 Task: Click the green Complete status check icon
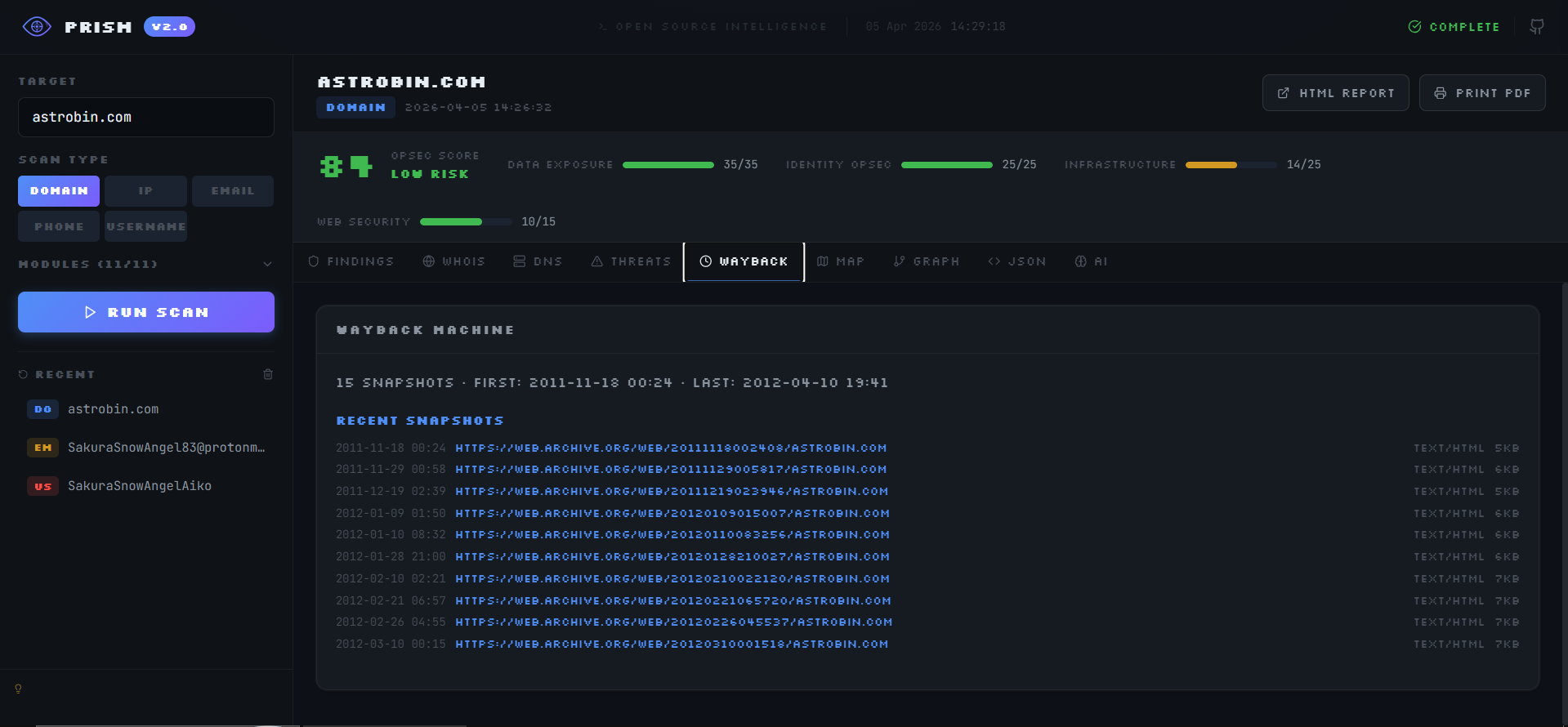(1414, 27)
